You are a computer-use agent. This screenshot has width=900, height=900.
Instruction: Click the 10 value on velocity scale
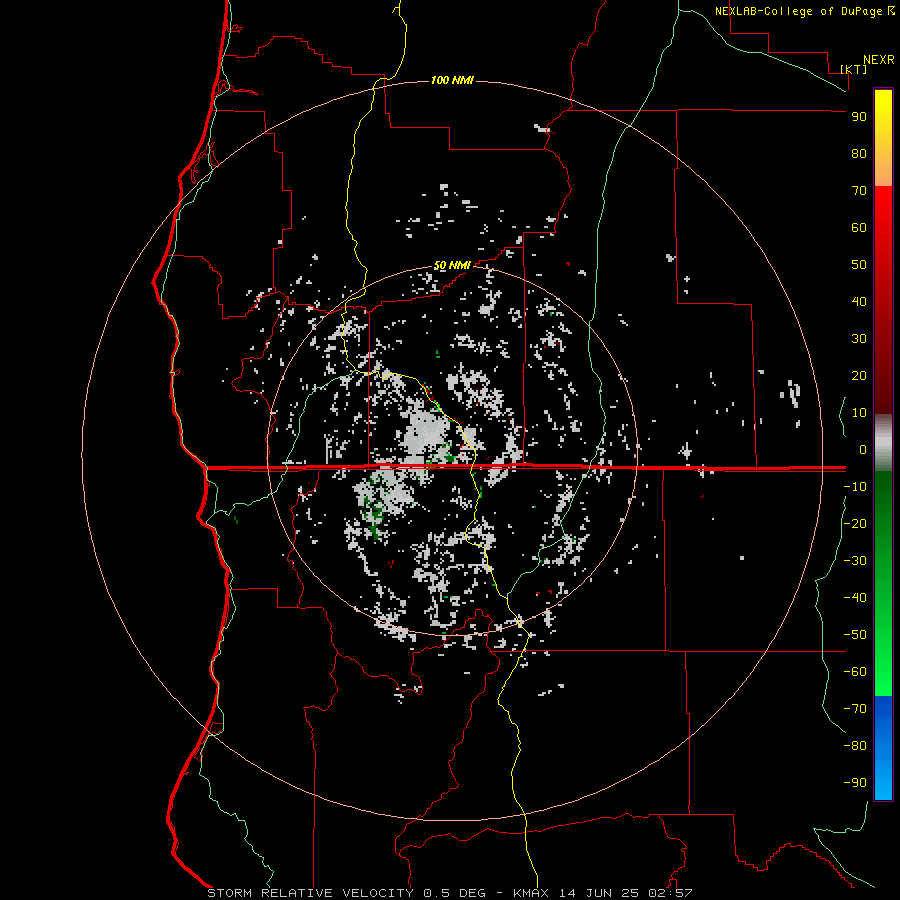coord(859,413)
